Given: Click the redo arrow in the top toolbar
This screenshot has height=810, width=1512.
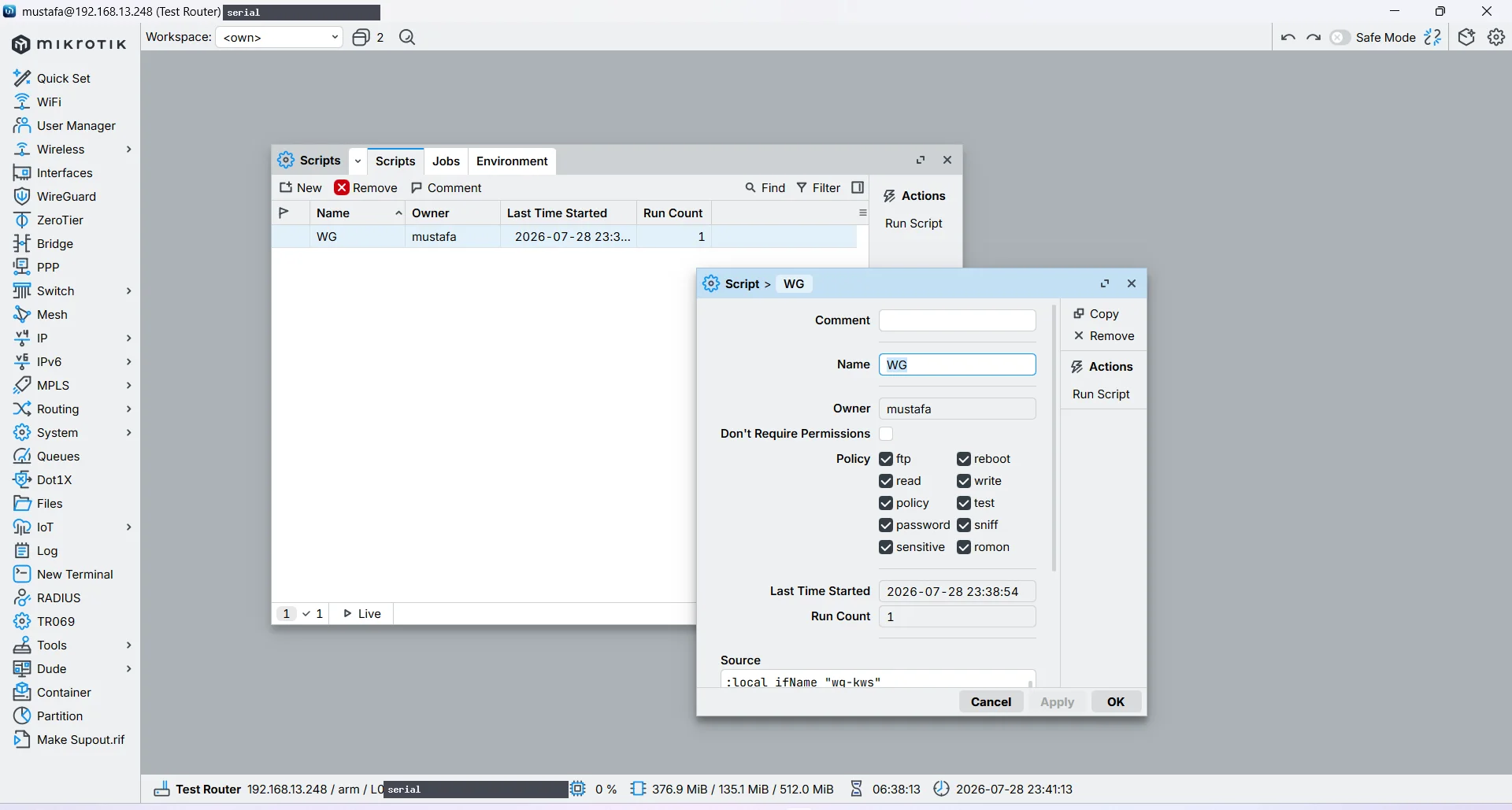Looking at the screenshot, I should pos(1314,37).
